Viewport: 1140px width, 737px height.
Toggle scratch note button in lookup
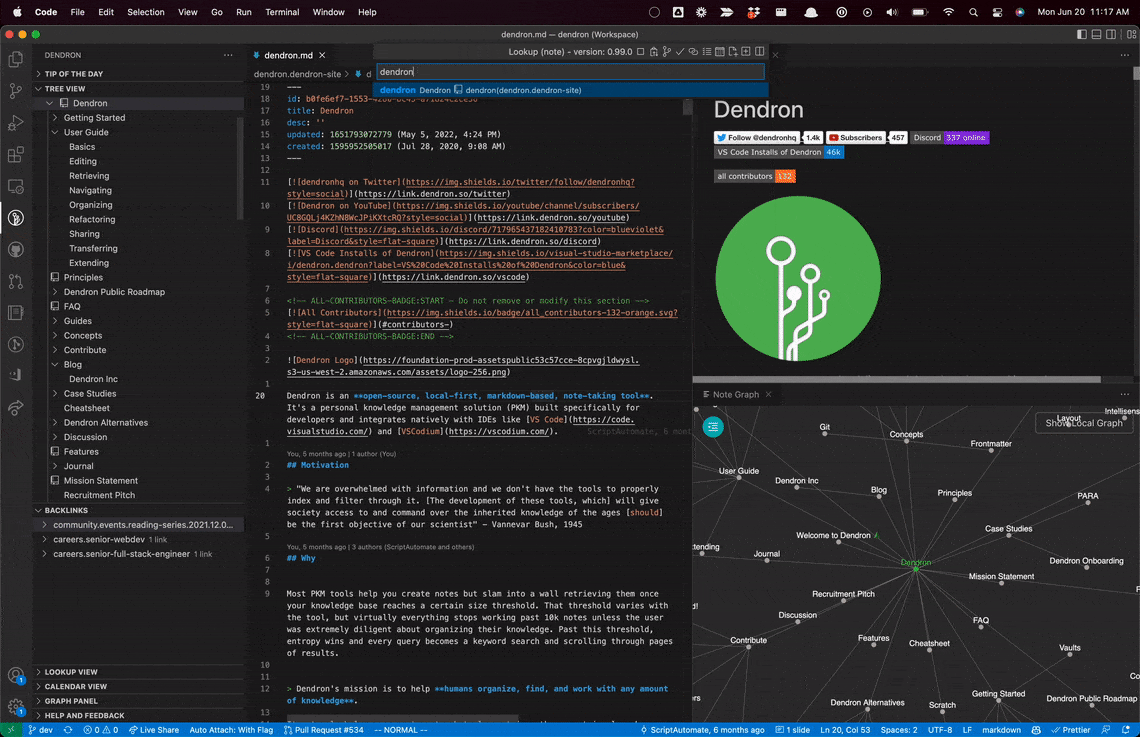[733, 52]
